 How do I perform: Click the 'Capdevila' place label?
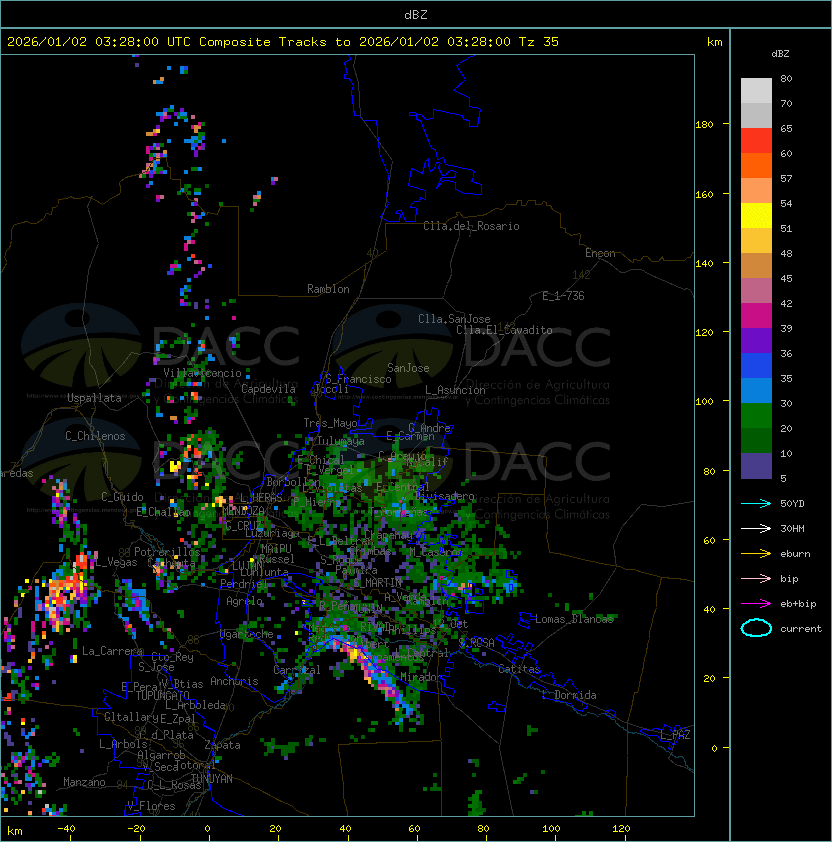tap(268, 389)
